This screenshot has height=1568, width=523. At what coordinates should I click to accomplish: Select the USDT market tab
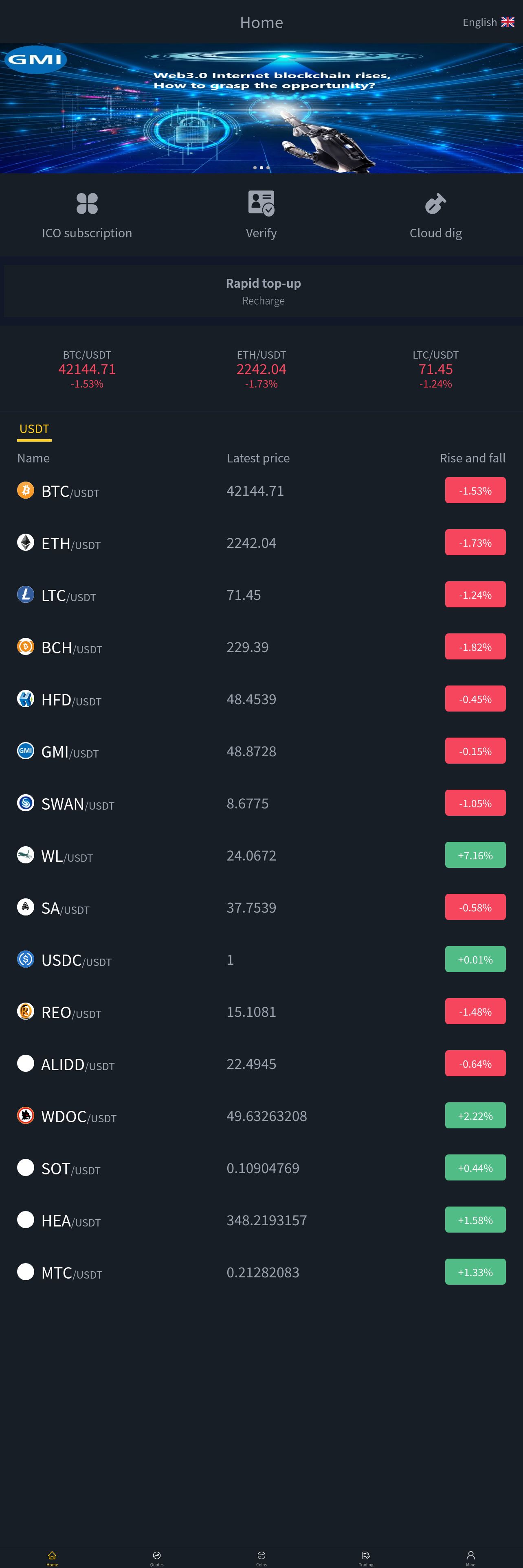point(34,429)
